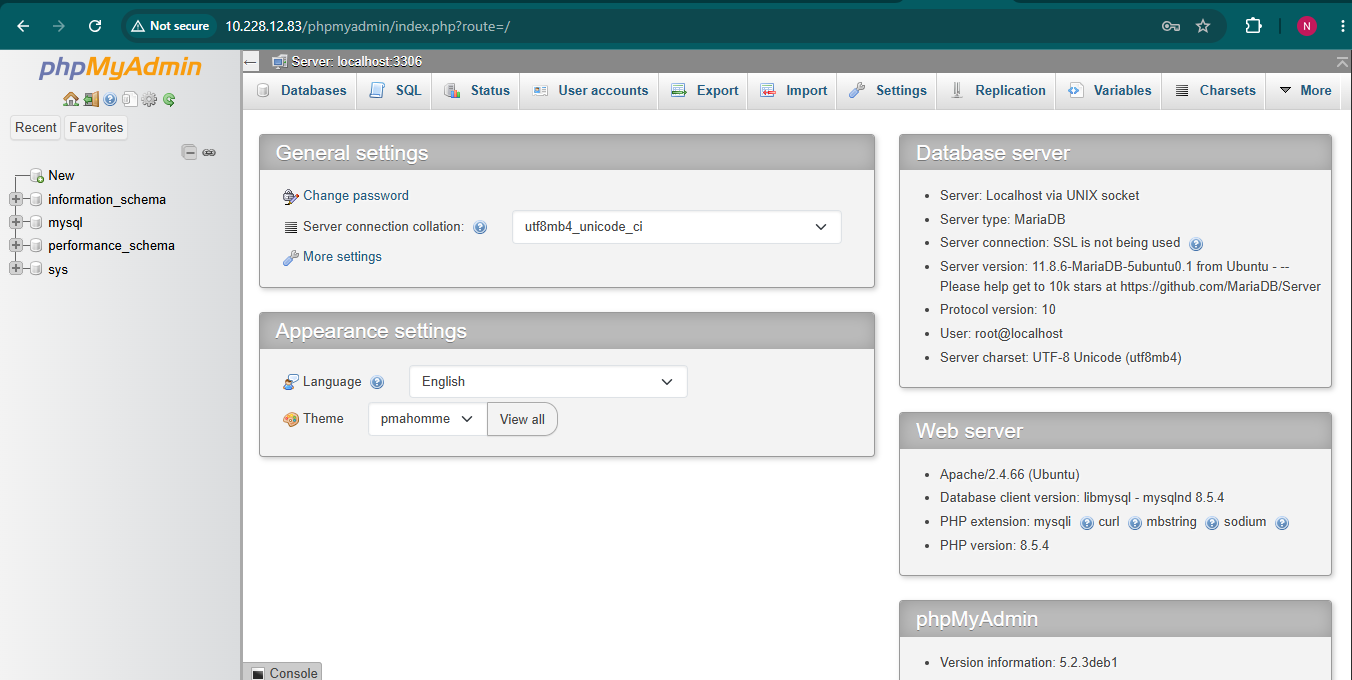Click the Recent tables button

coord(36,127)
